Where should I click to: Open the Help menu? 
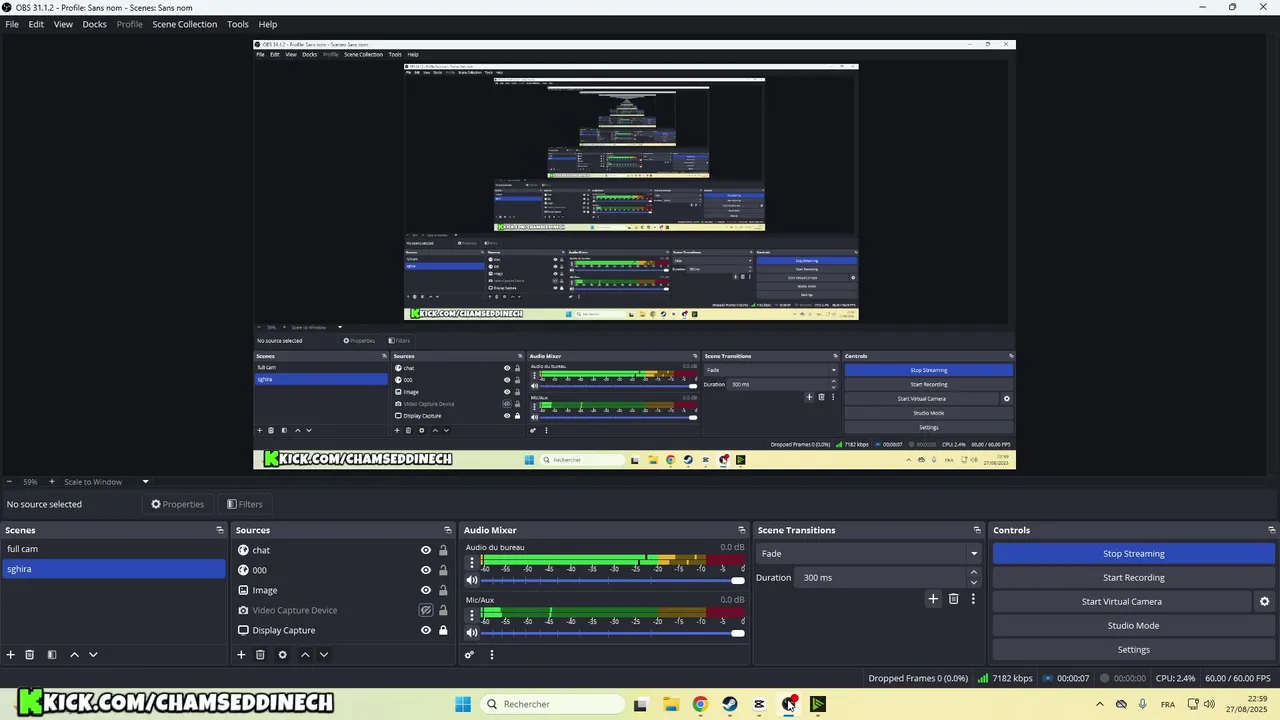point(268,24)
